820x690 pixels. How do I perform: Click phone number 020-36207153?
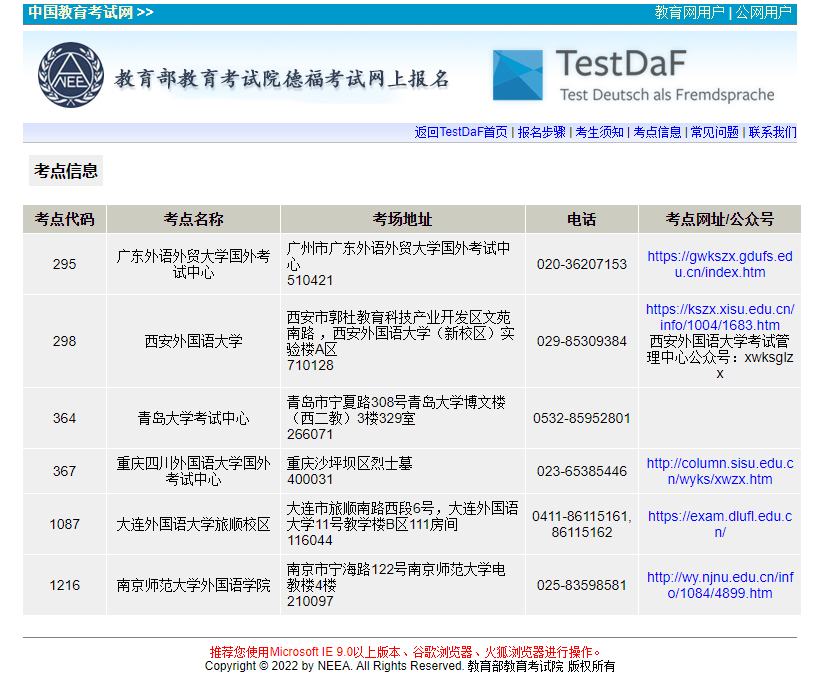(x=582, y=264)
